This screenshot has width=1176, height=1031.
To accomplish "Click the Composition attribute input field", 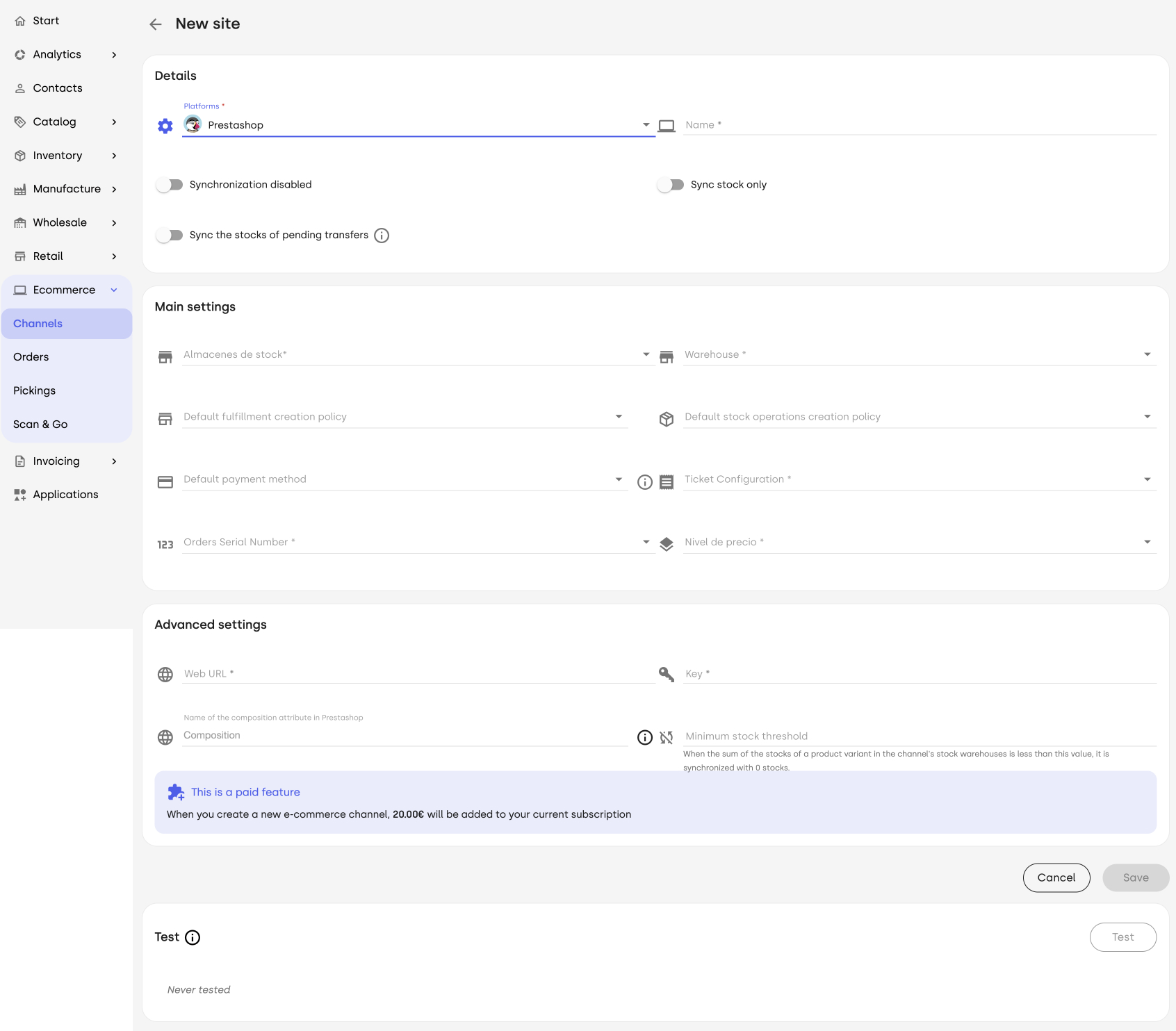I will (405, 736).
